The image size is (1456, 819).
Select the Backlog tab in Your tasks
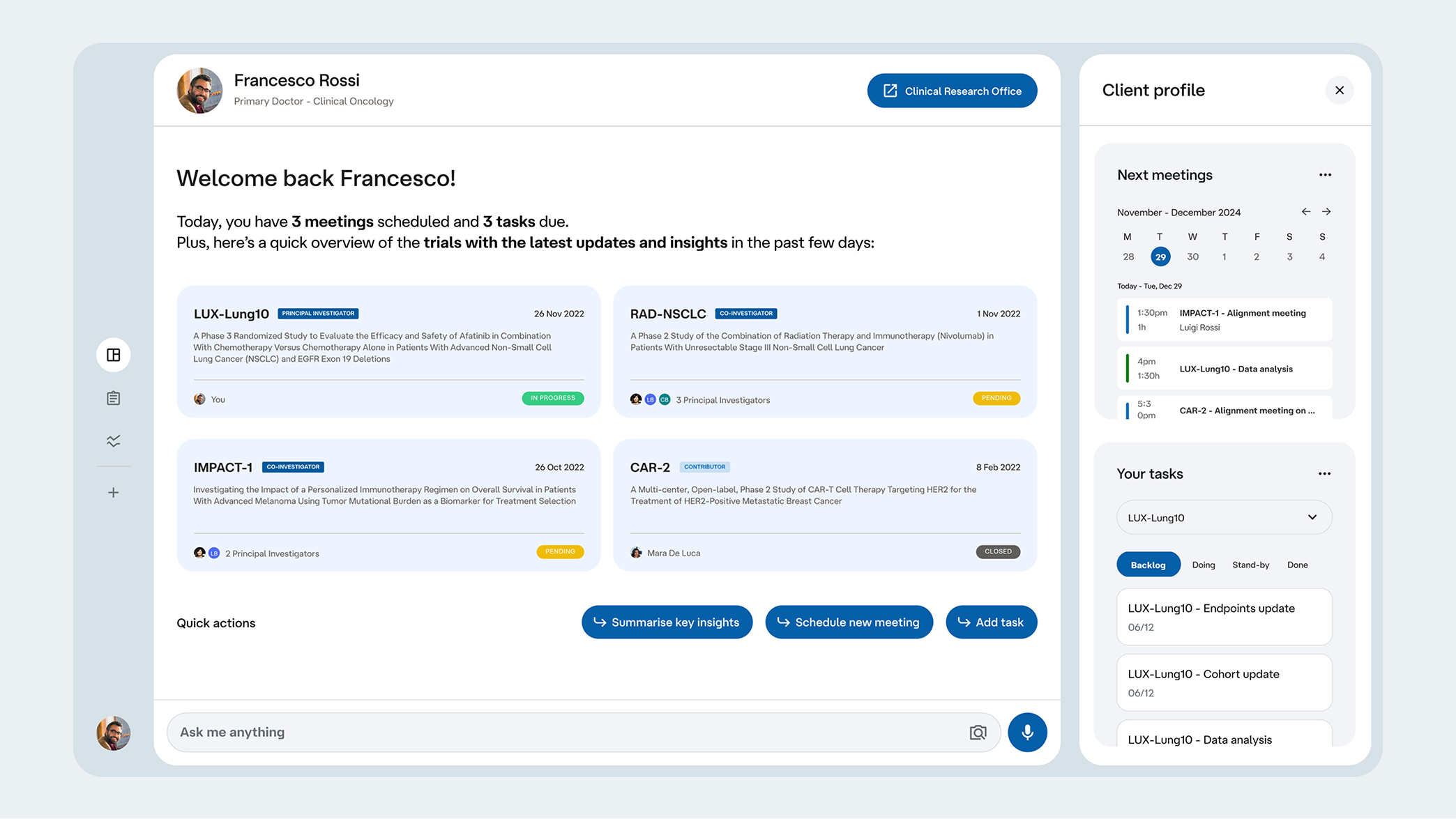1148,564
